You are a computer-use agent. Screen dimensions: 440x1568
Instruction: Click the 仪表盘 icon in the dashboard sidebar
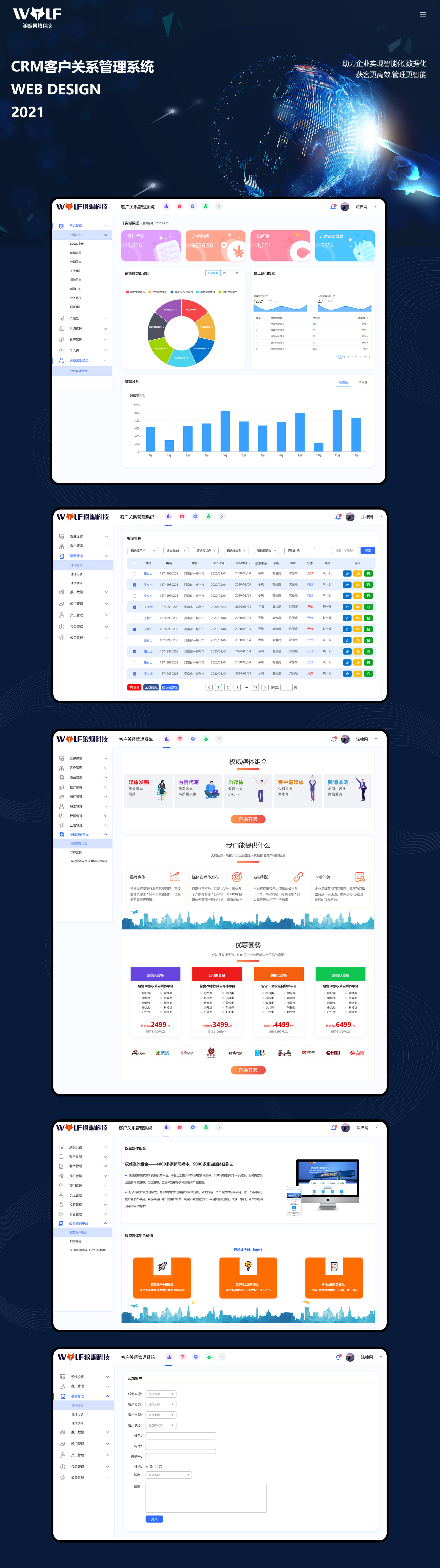pyautogui.click(x=61, y=318)
